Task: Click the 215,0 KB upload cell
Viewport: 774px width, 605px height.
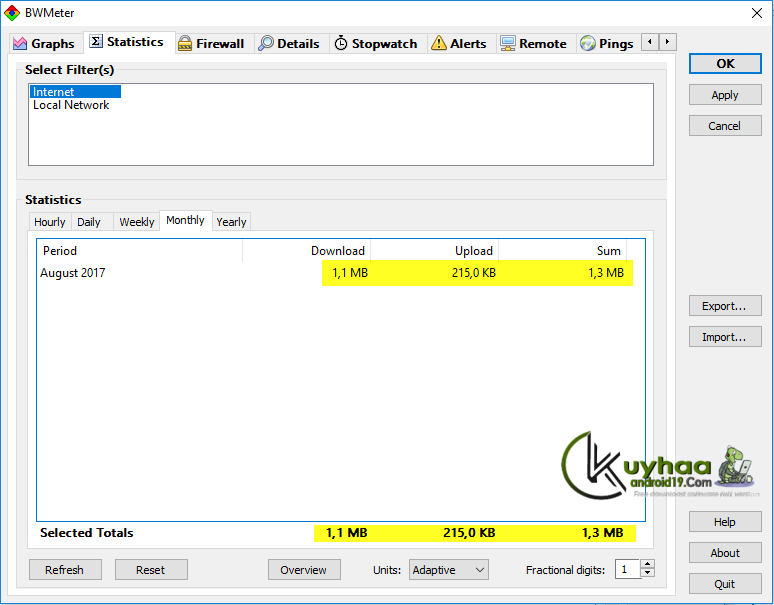Action: tap(474, 273)
